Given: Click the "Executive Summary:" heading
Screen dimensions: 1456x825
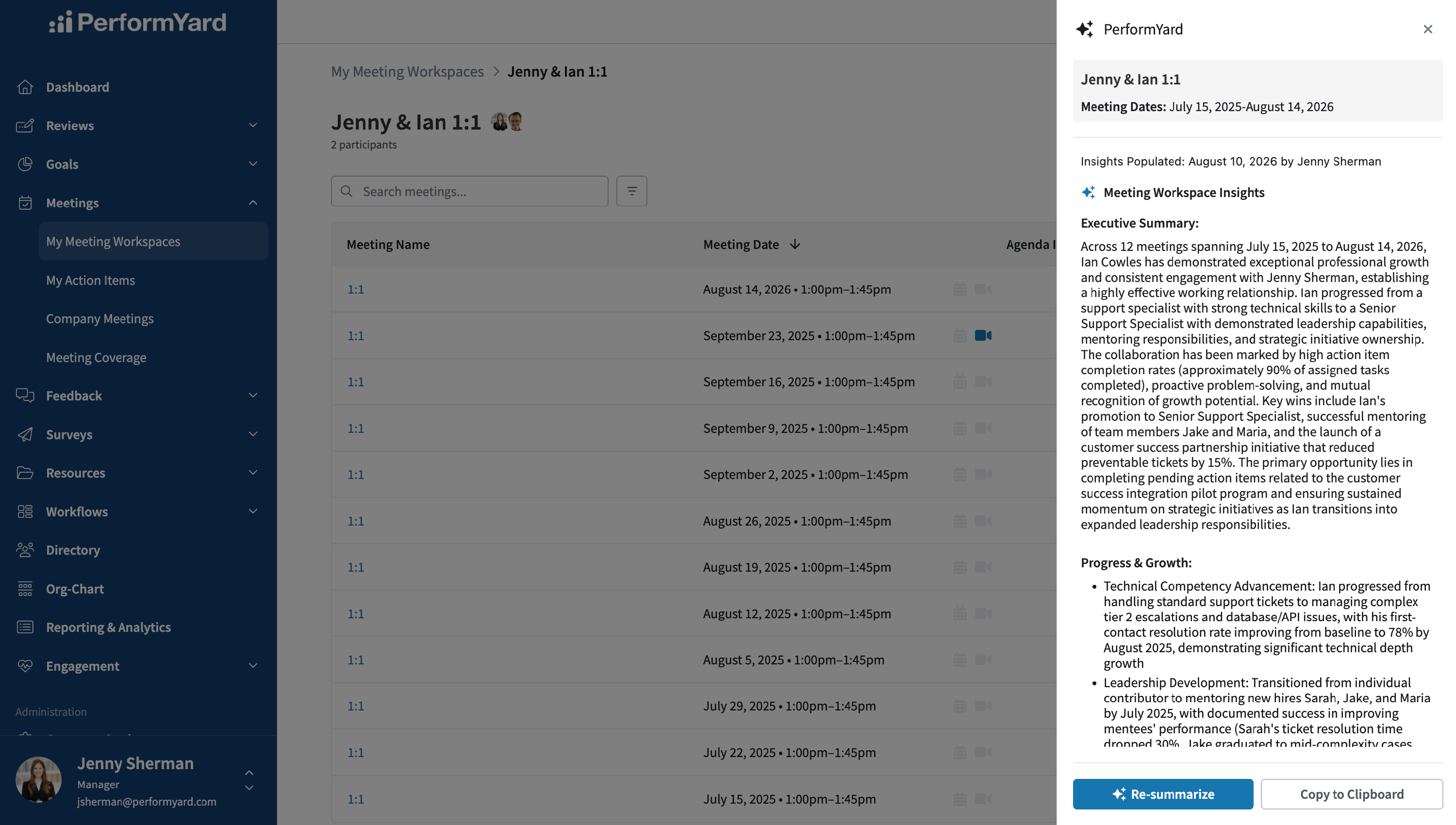Looking at the screenshot, I should [x=1139, y=223].
